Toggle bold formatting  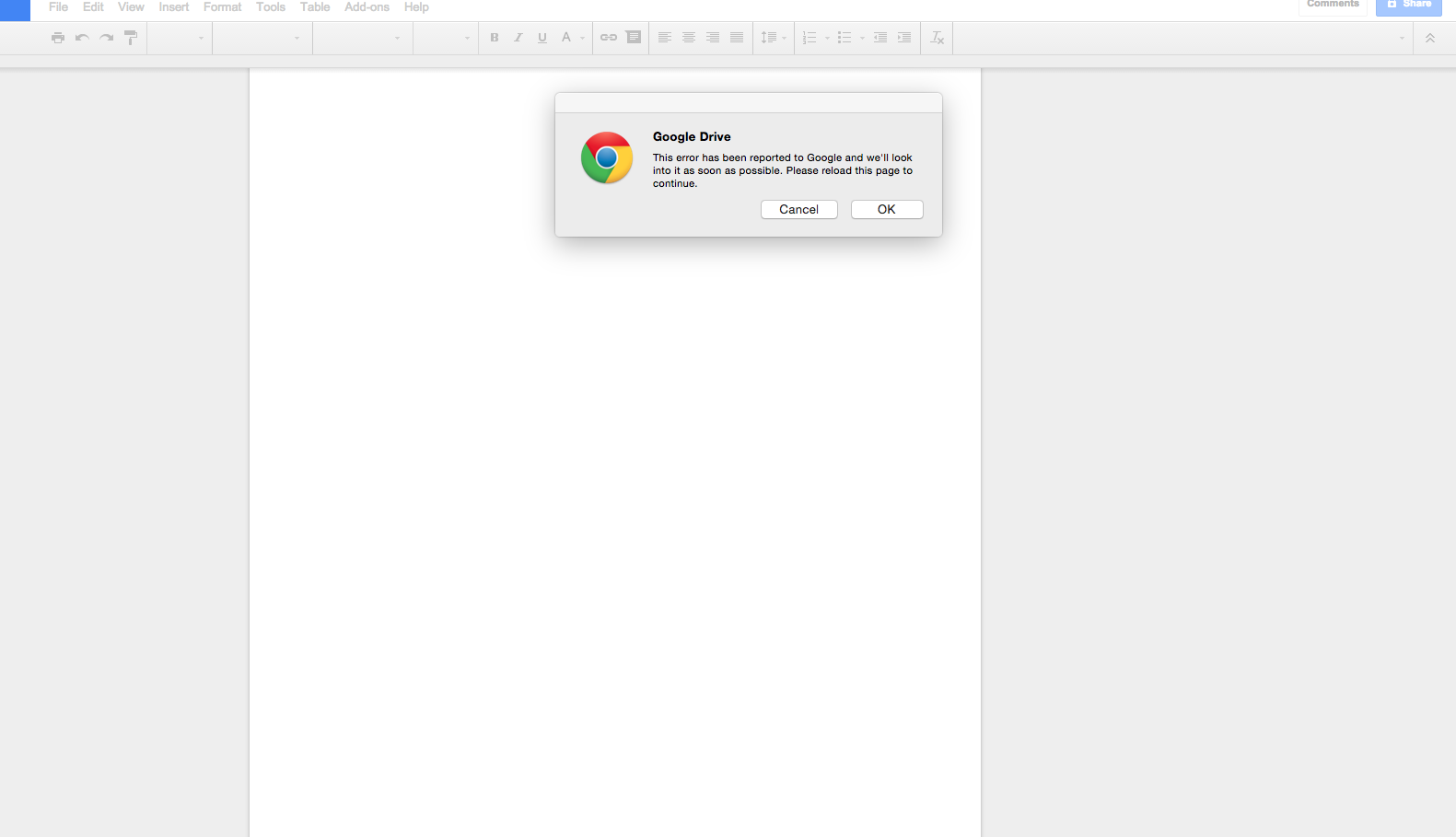point(495,38)
